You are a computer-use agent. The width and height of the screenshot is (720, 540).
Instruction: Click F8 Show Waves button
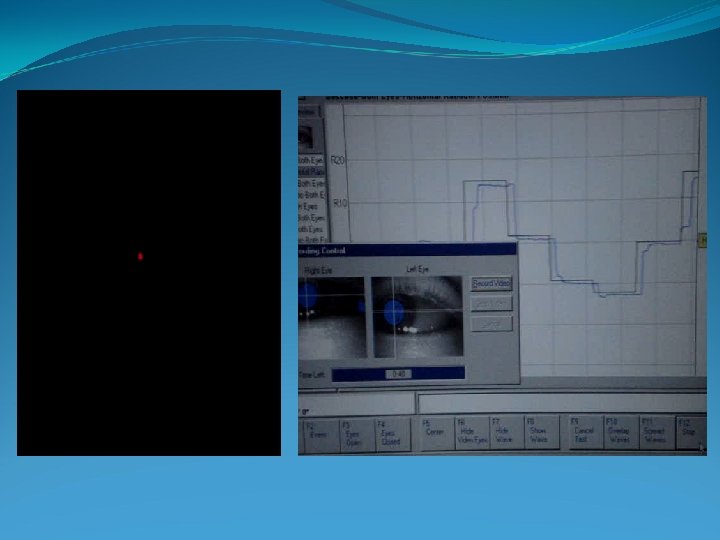(542, 432)
